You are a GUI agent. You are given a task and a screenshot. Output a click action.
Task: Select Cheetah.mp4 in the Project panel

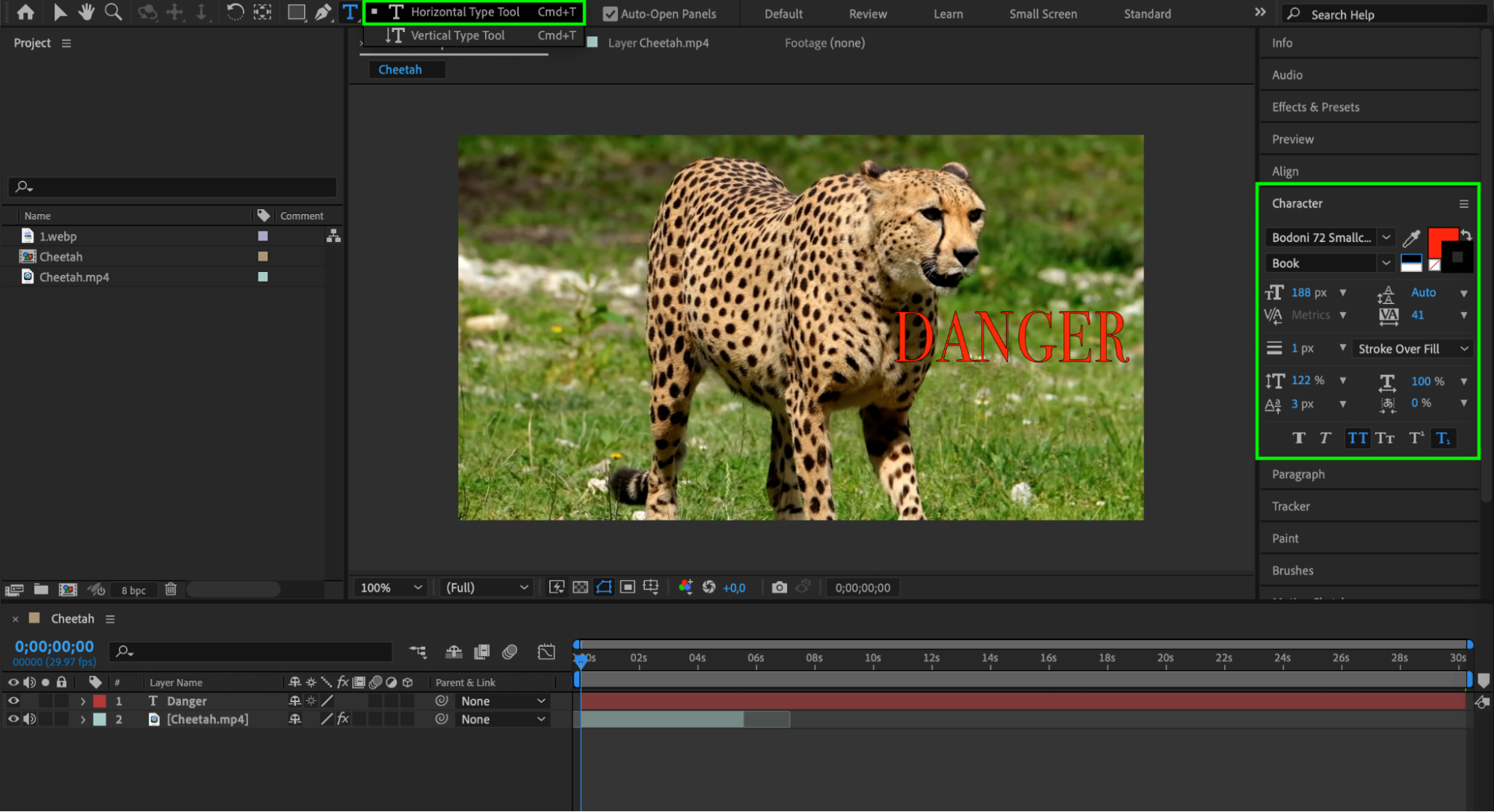tap(74, 277)
